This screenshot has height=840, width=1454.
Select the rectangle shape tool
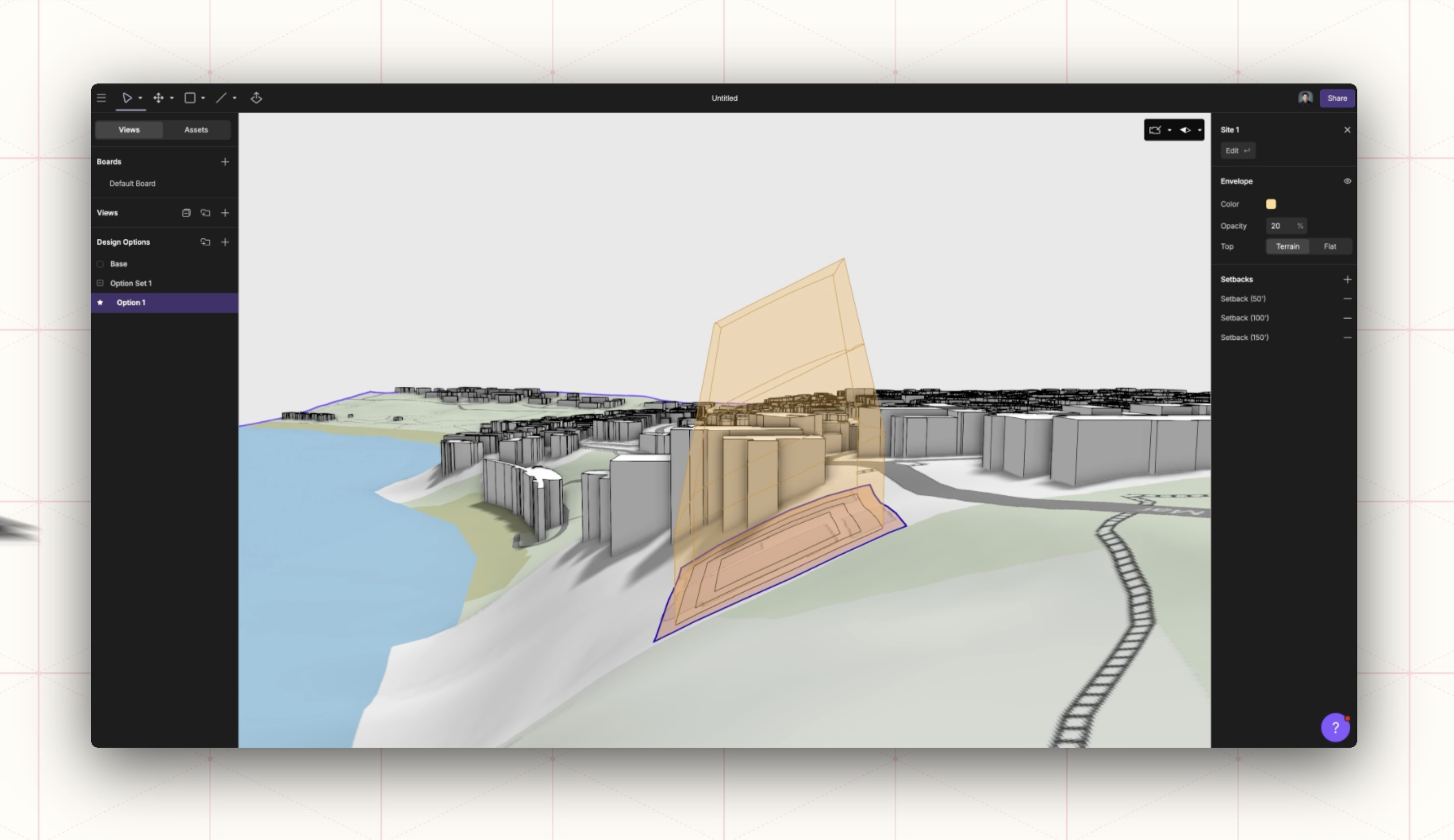190,98
